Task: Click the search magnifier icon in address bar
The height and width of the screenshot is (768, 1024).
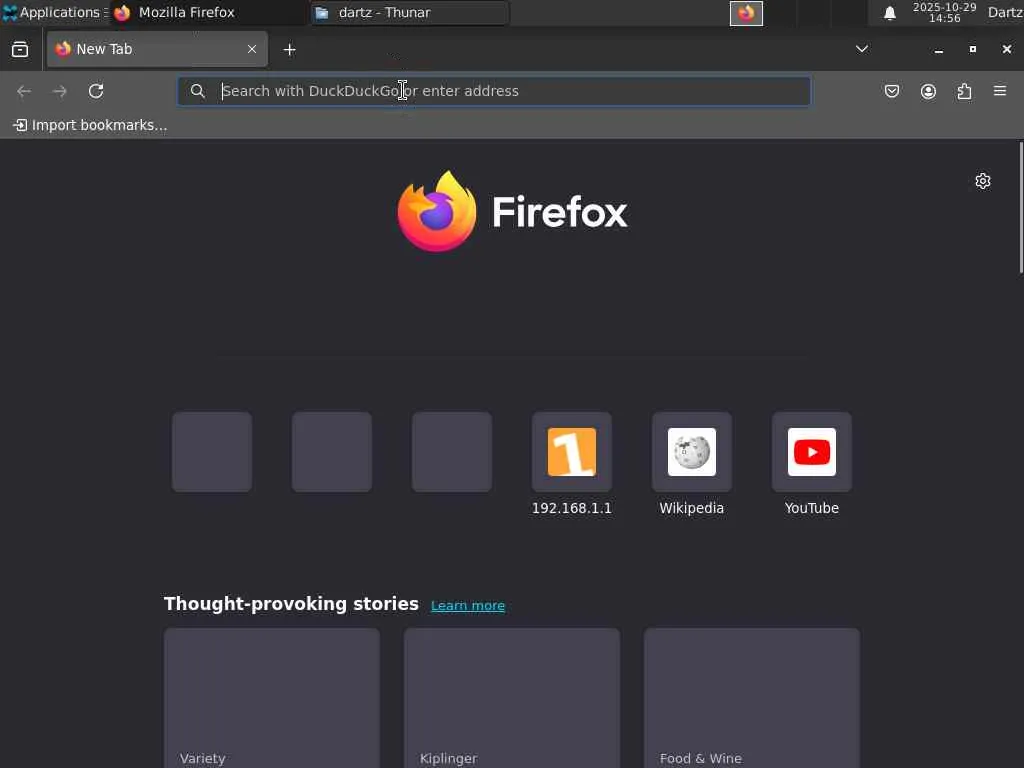Action: pyautogui.click(x=197, y=91)
